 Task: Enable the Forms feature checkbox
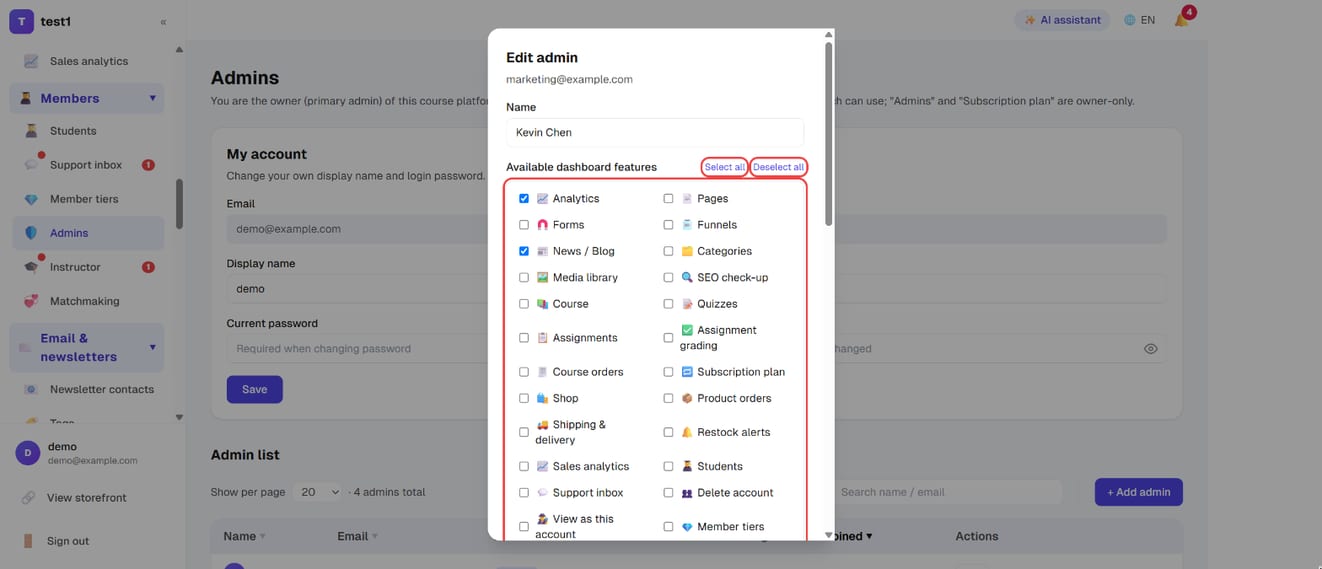point(524,225)
